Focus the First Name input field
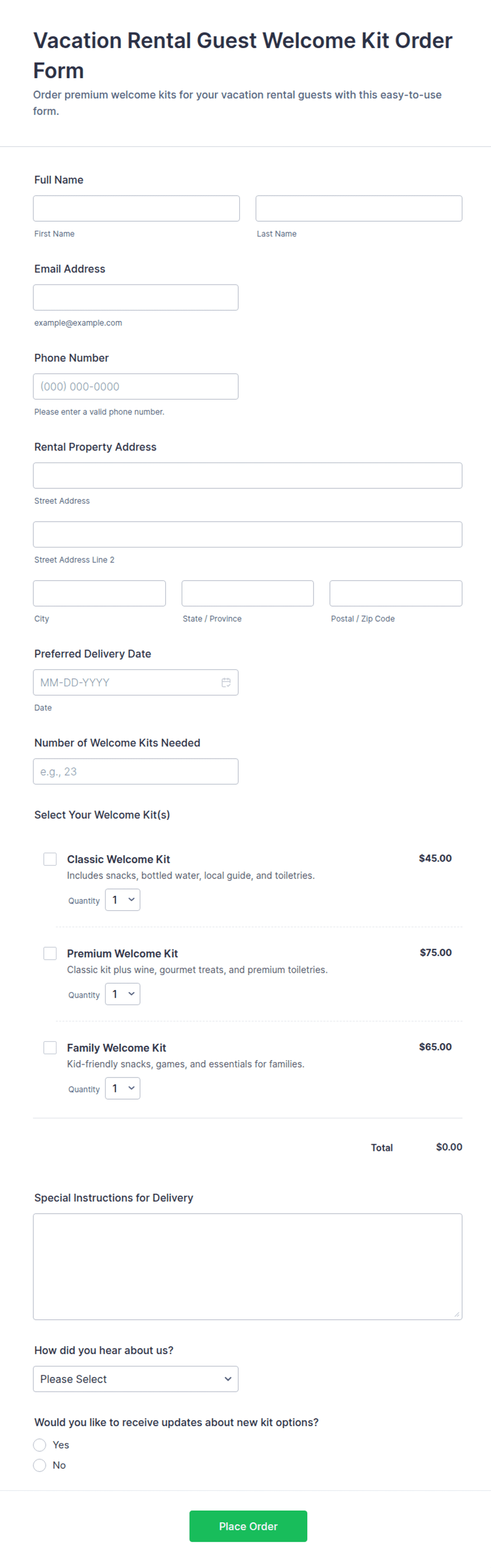Viewport: 491px width, 1568px height. point(136,208)
